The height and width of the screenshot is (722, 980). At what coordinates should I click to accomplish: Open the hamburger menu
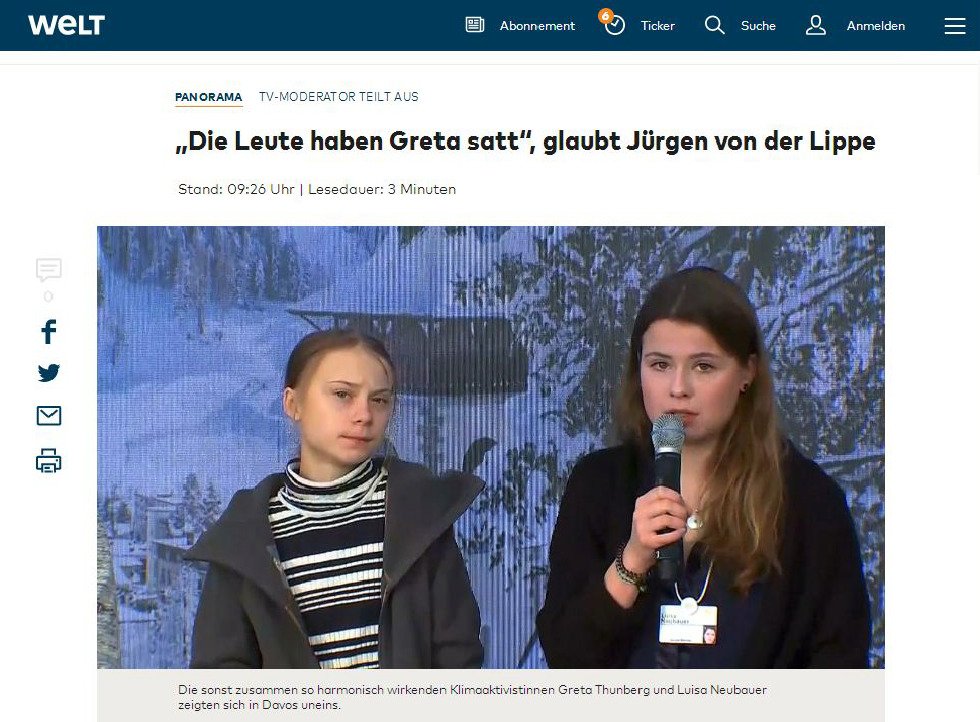point(955,26)
